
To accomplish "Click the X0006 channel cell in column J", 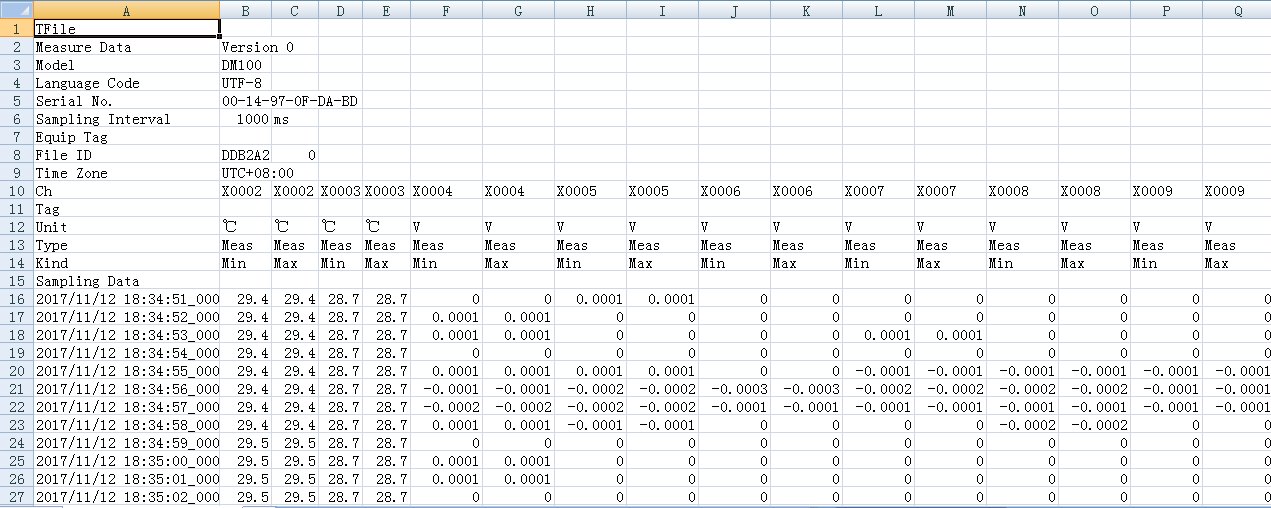I will (x=734, y=191).
